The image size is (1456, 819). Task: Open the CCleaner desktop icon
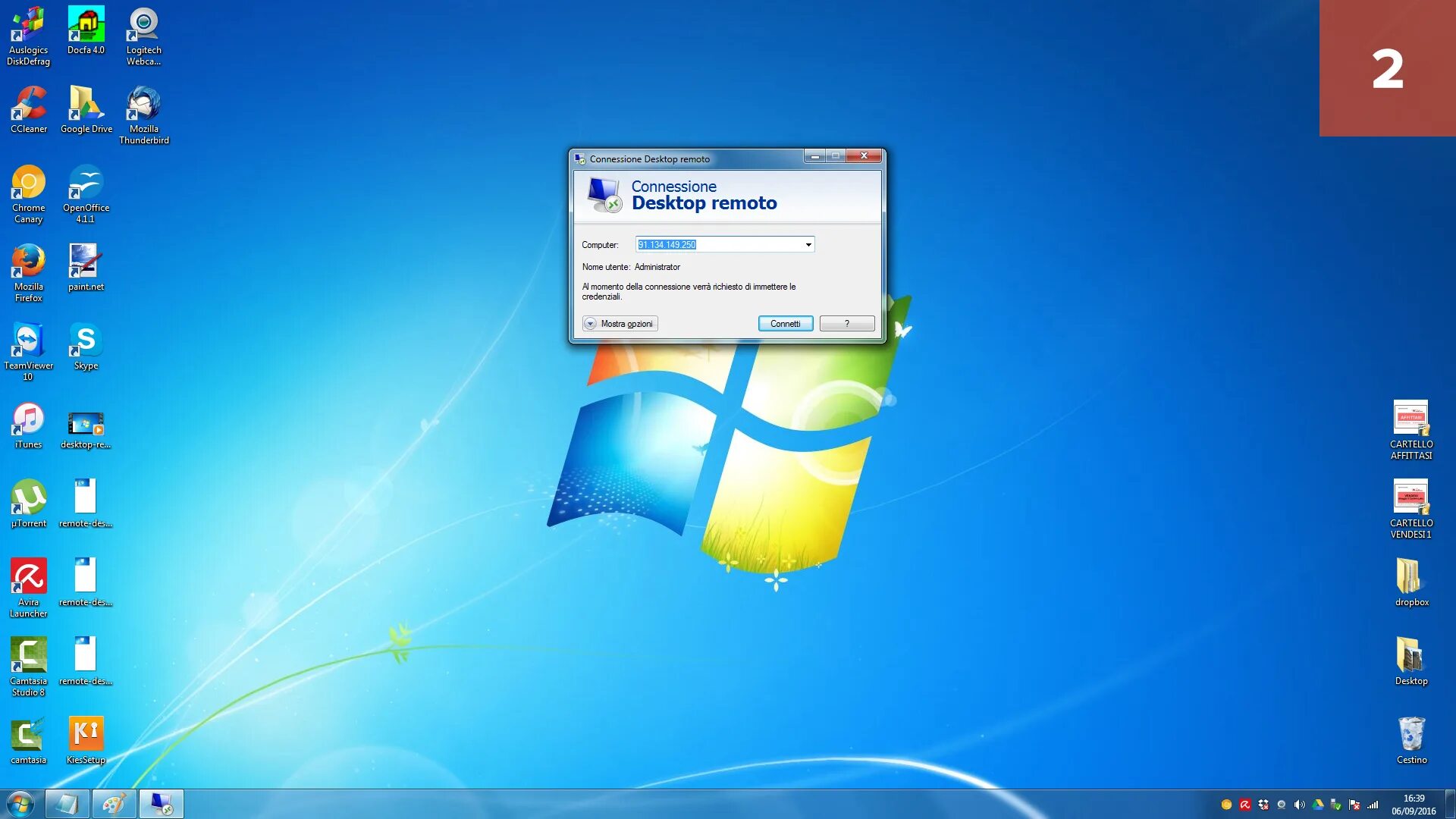pyautogui.click(x=29, y=110)
